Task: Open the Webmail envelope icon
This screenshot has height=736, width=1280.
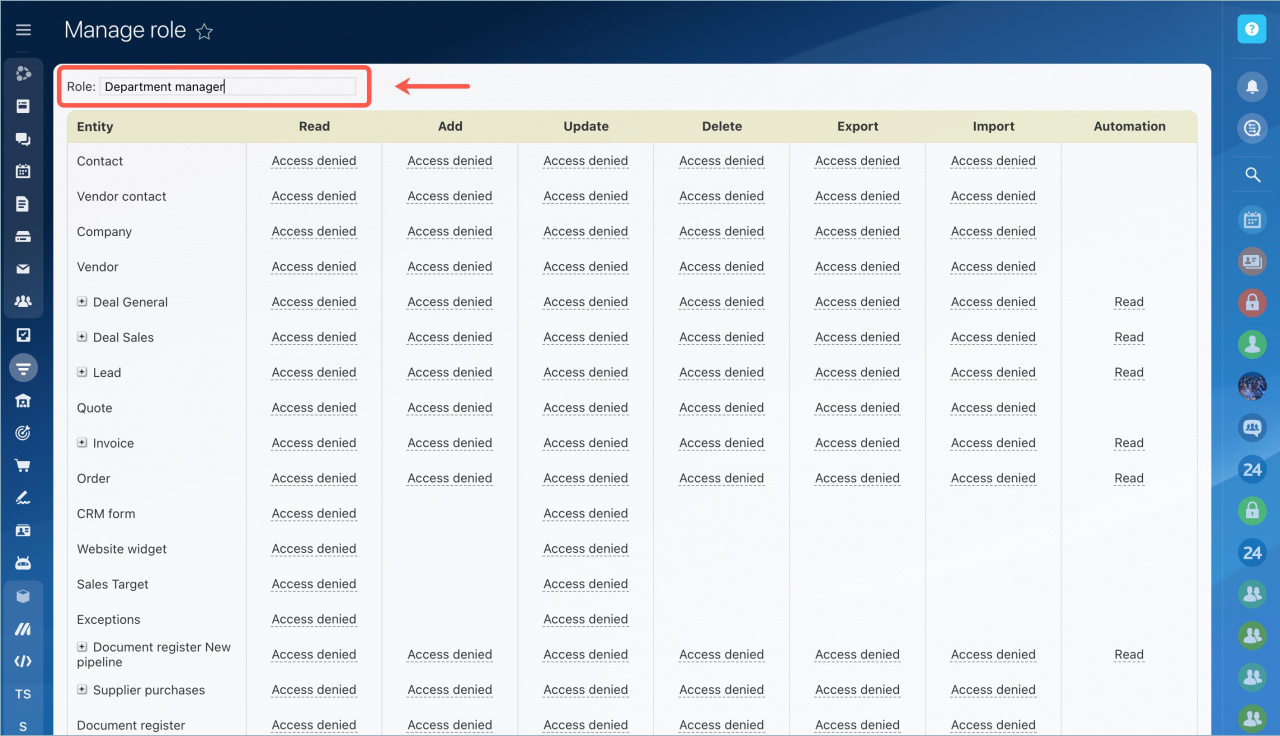Action: 23,269
